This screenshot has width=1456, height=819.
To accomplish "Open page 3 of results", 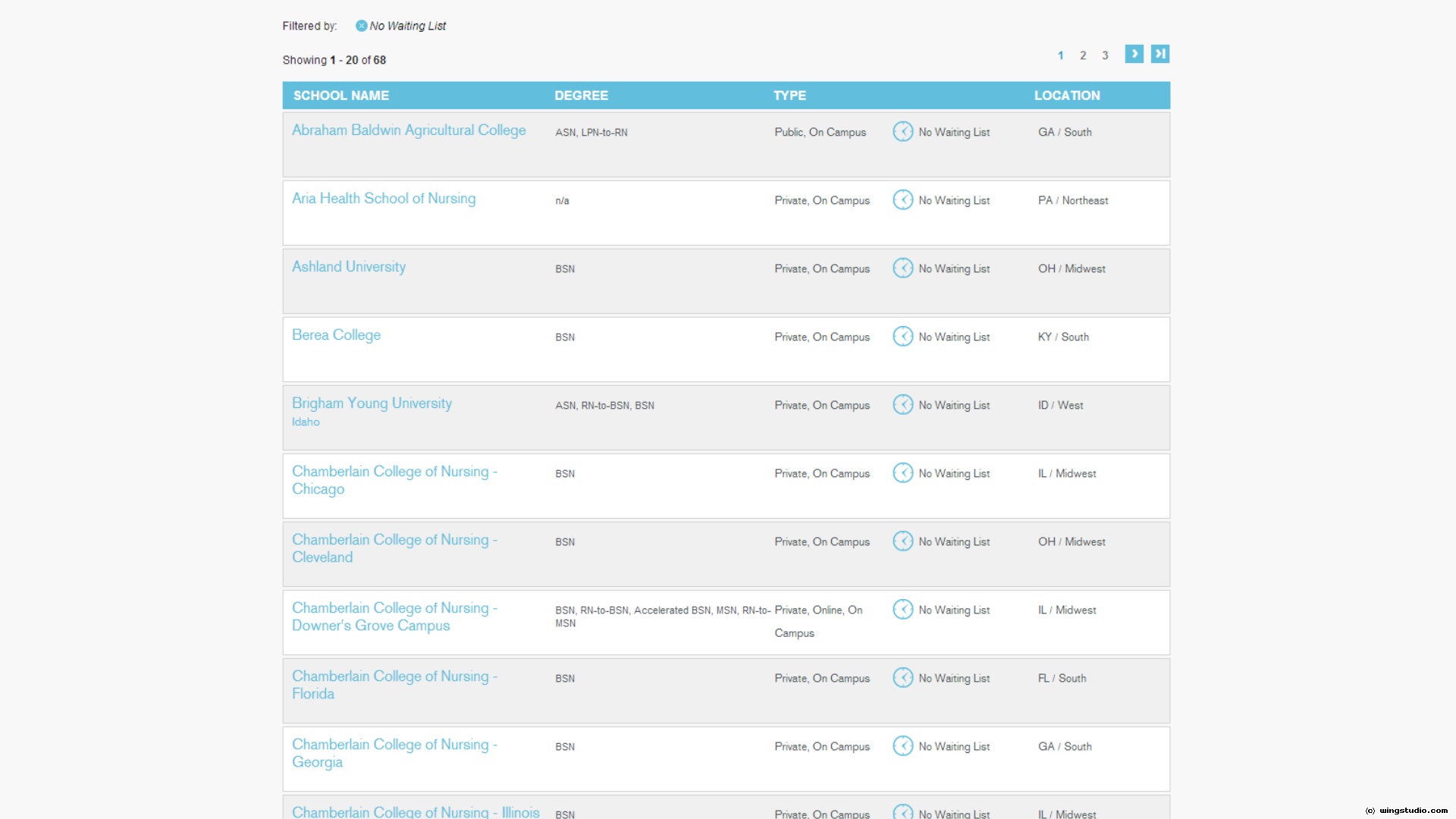I will click(1105, 55).
